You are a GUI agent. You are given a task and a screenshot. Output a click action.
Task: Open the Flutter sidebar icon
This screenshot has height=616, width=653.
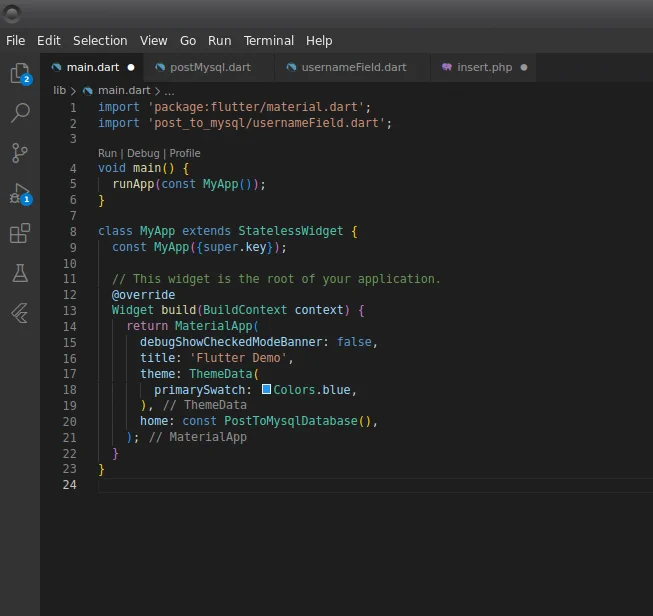pos(20,313)
